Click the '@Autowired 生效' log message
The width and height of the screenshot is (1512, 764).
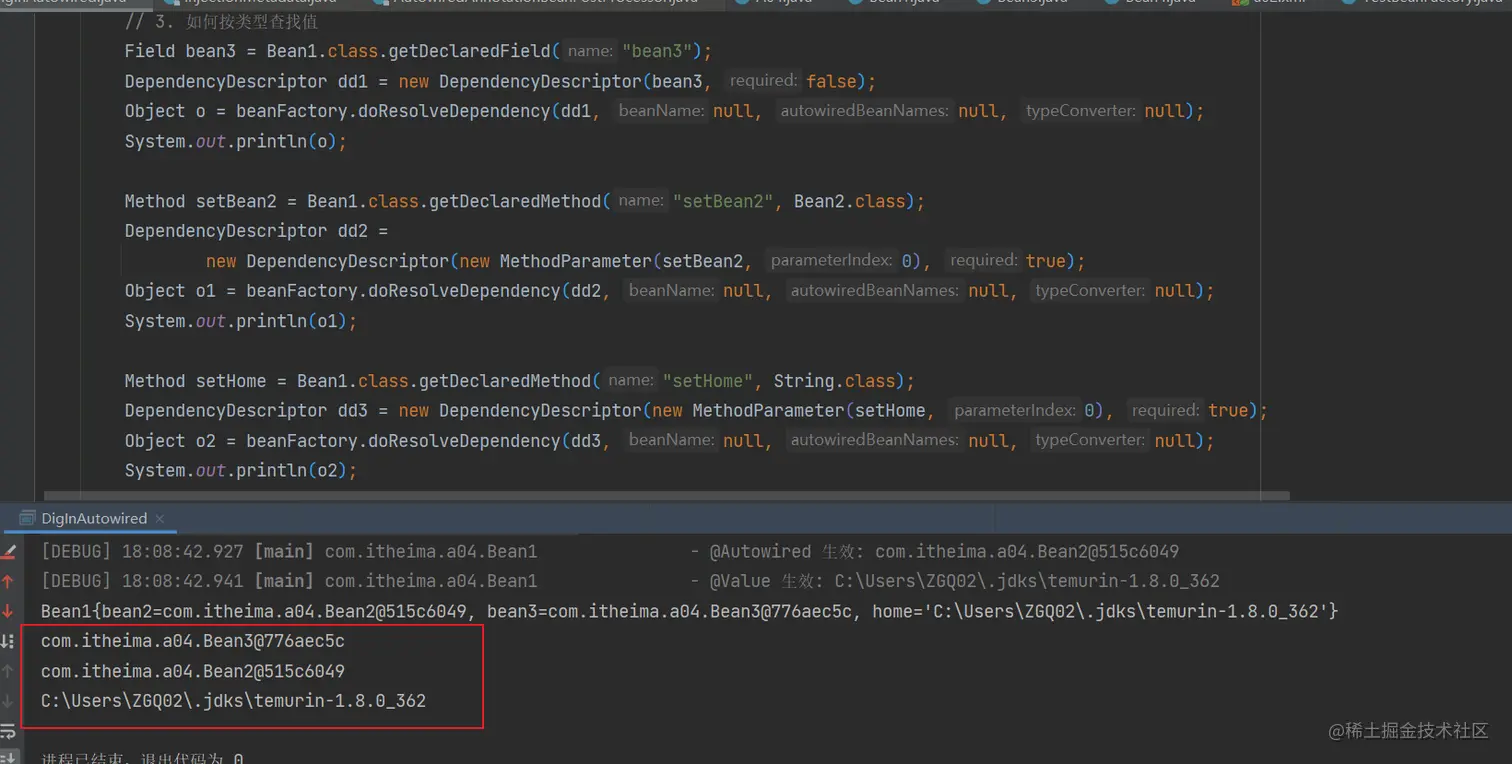click(x=944, y=551)
